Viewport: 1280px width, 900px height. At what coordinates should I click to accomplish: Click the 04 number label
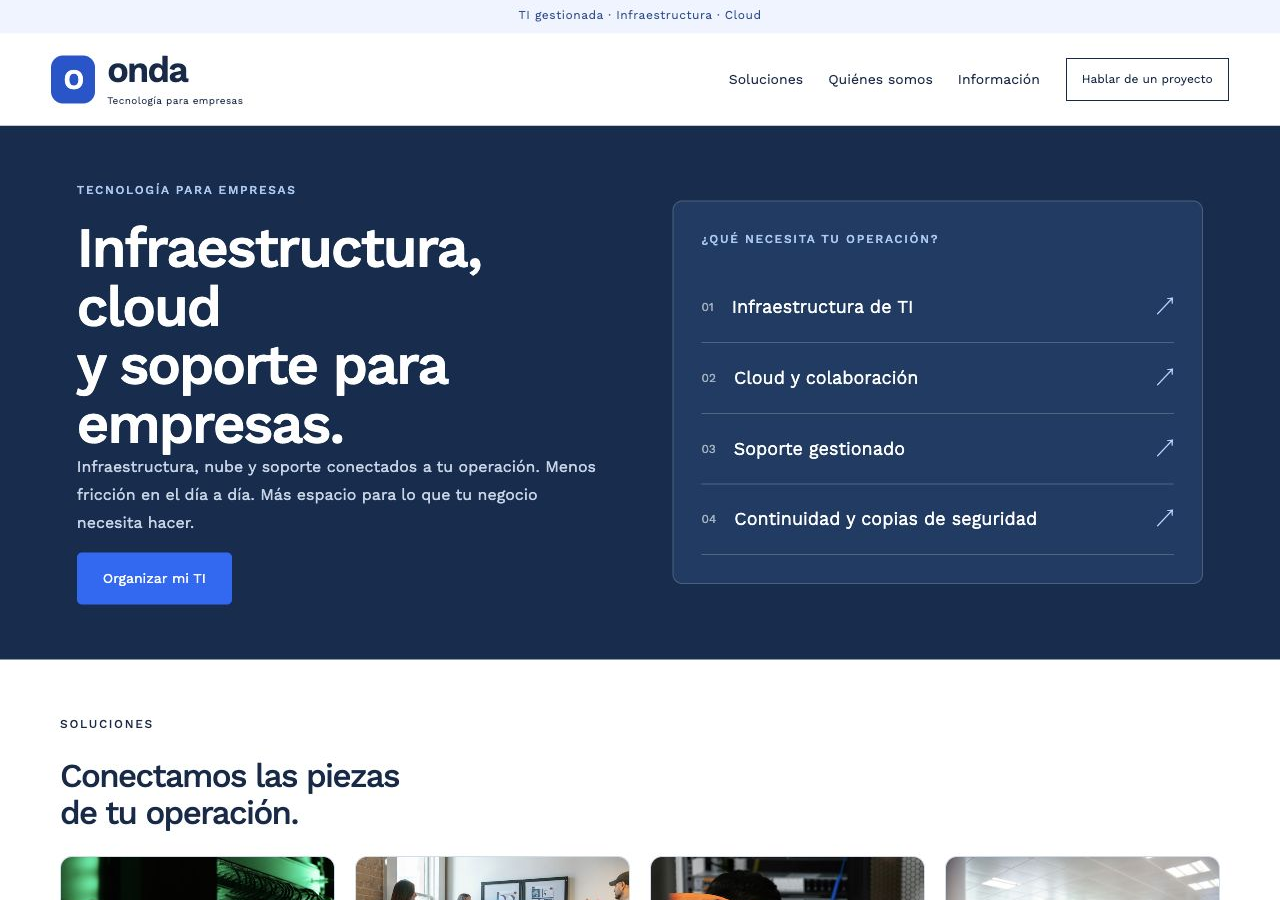(709, 519)
